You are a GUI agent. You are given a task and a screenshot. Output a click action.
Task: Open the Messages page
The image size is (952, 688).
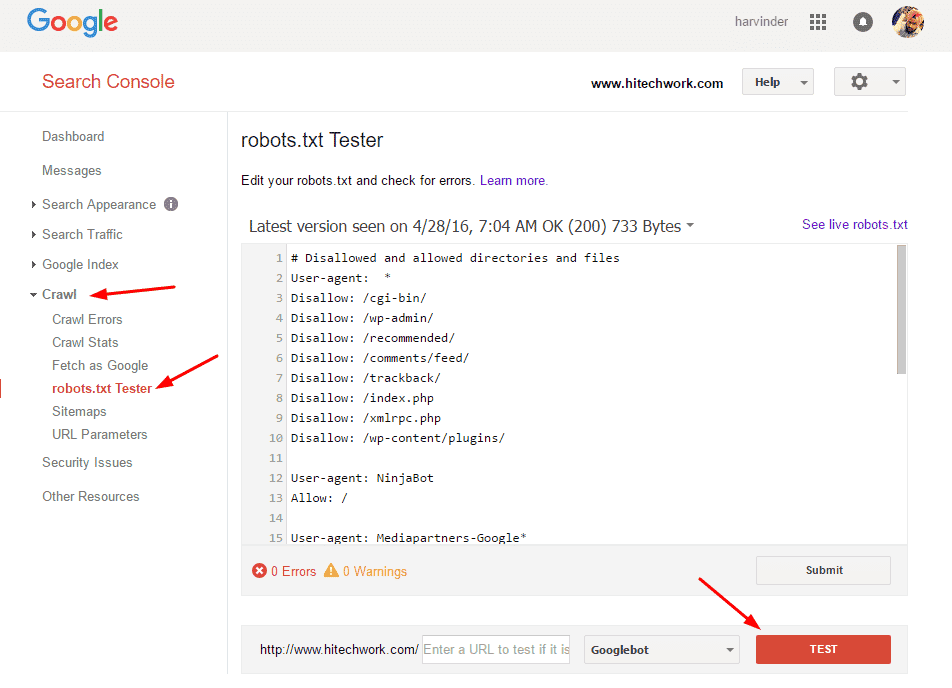72,171
